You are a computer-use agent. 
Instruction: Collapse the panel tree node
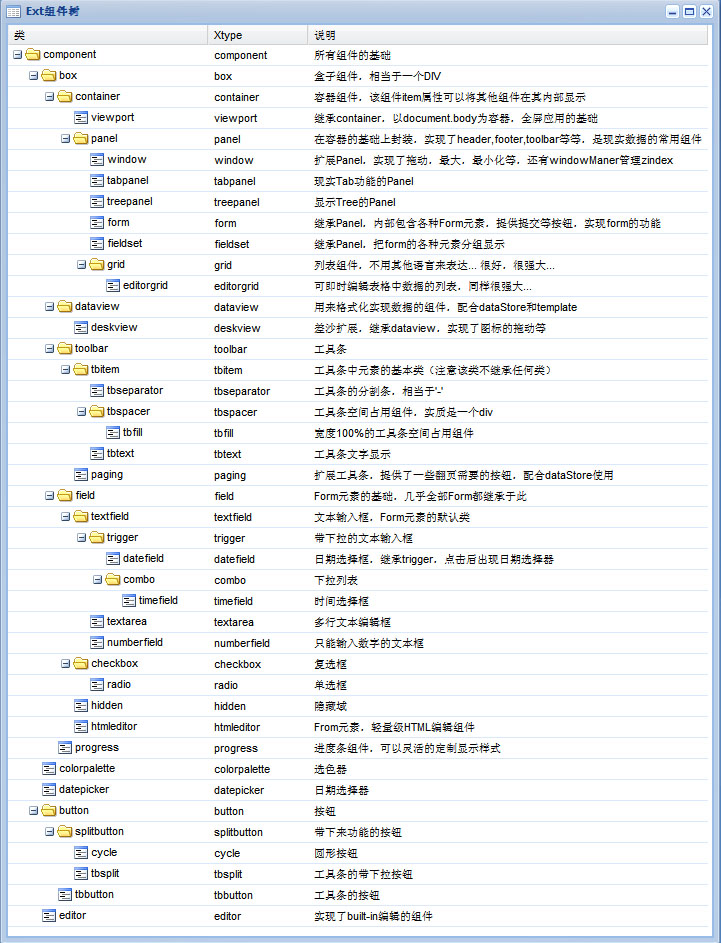point(66,139)
